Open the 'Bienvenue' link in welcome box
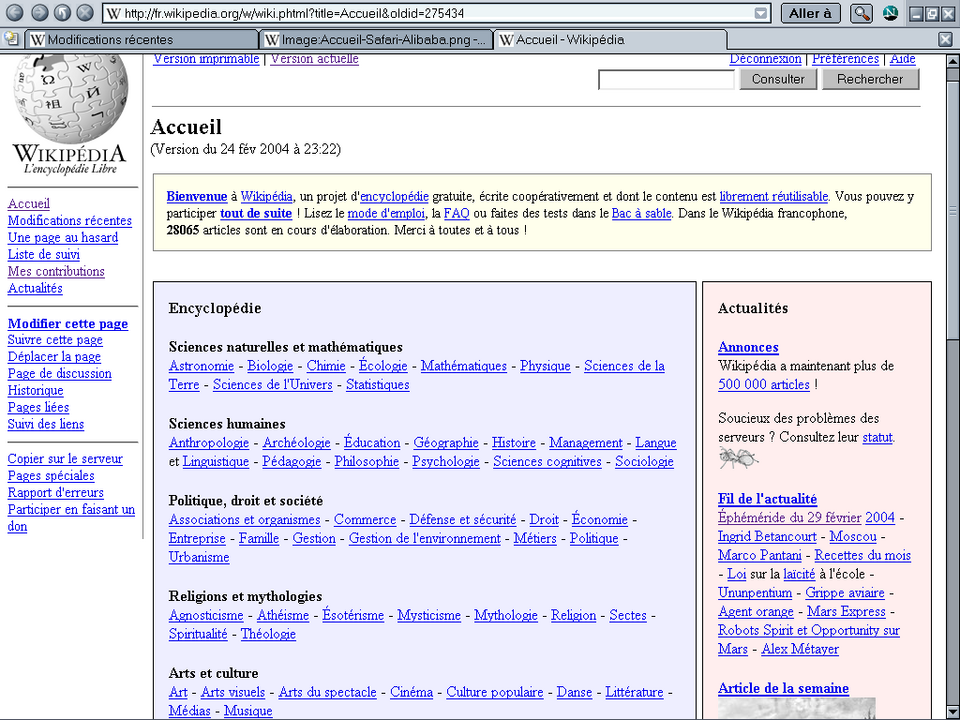Screen dimensions: 960x720 point(197,197)
